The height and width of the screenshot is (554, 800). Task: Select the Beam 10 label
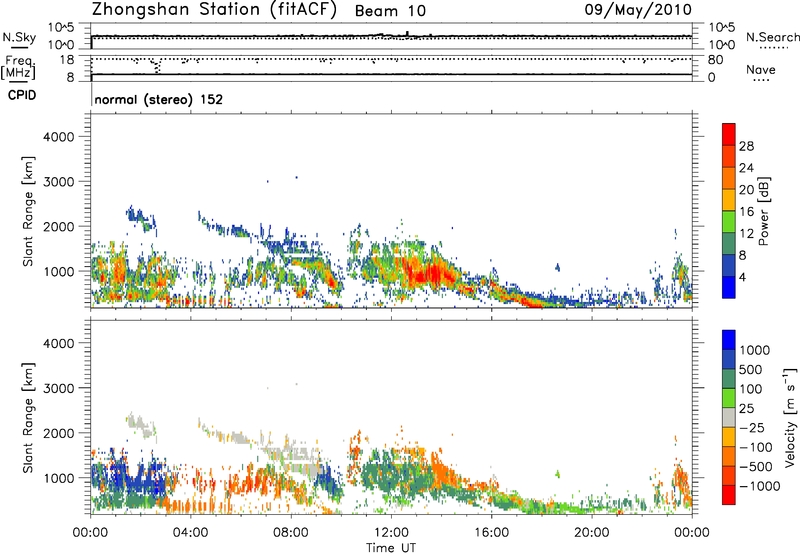tap(390, 11)
